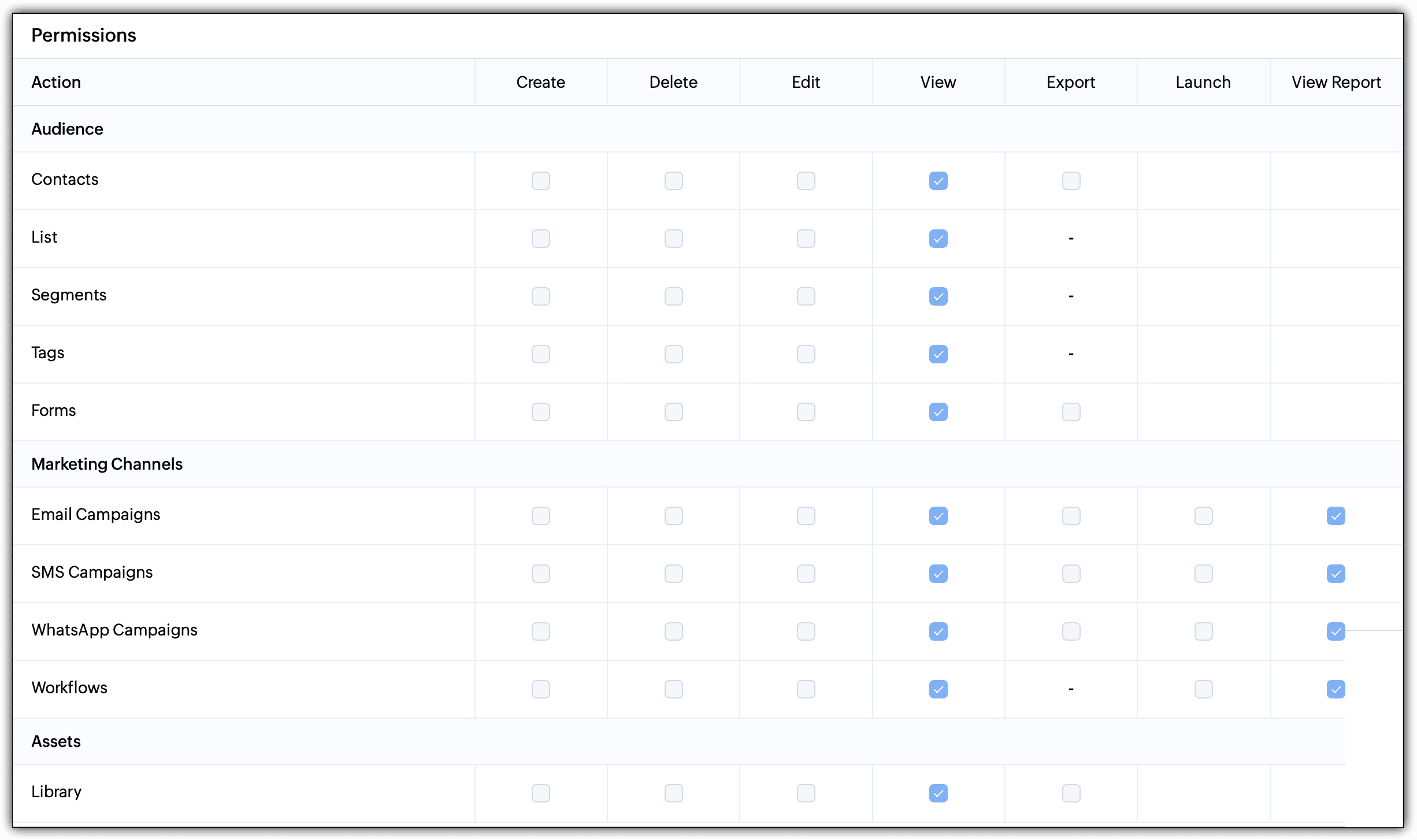Tick Create for WhatsApp Campaigns
This screenshot has height=840, width=1417.
tap(540, 631)
